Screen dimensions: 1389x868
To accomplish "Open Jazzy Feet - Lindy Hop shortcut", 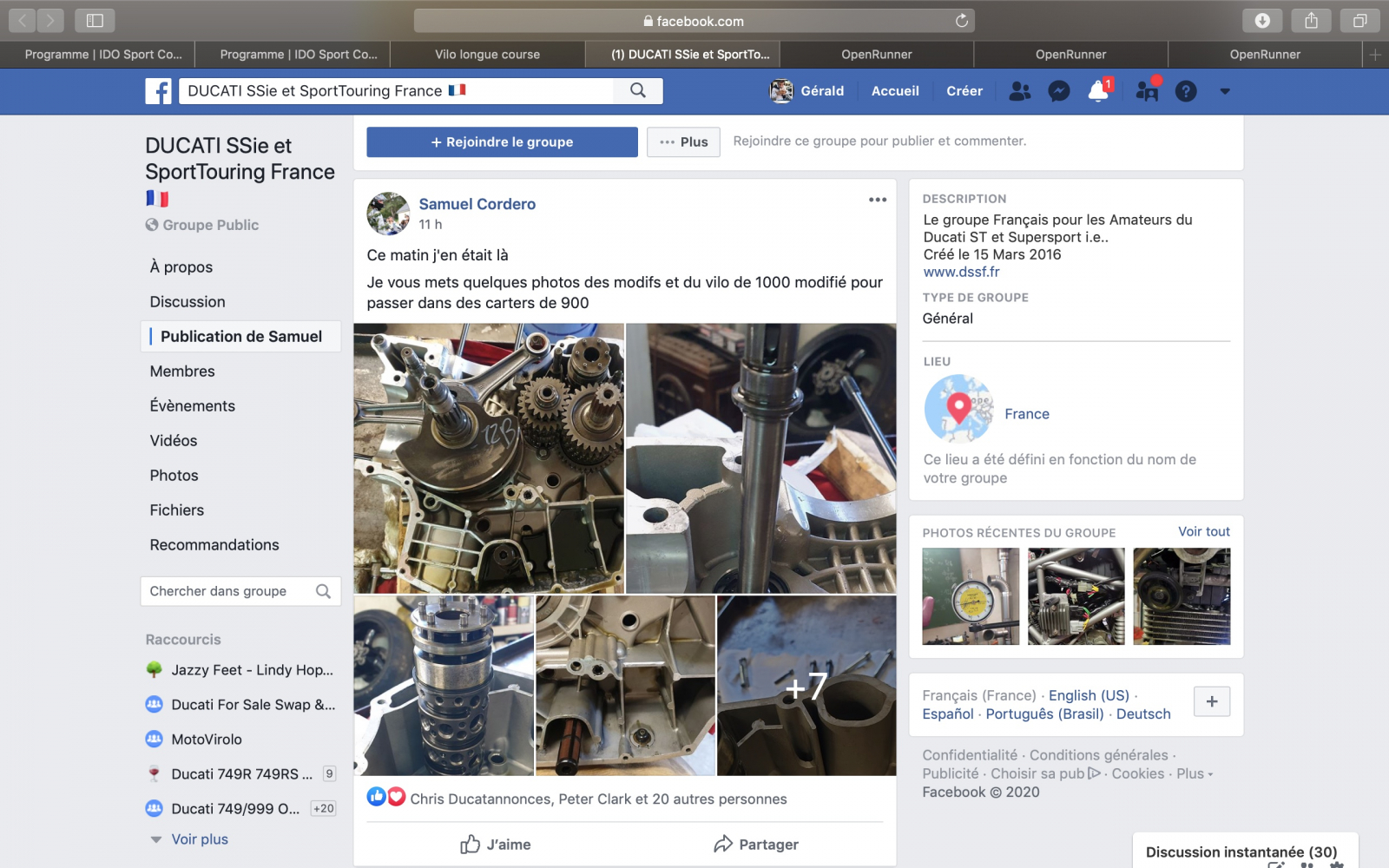I will pyautogui.click(x=240, y=670).
